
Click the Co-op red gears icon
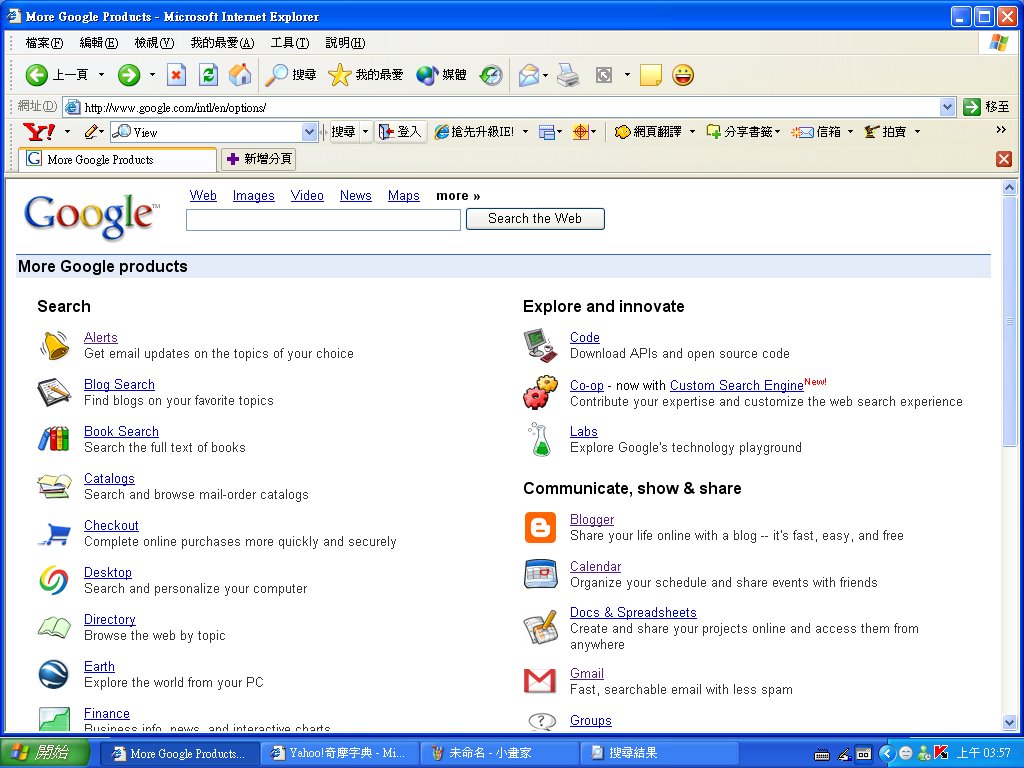click(x=541, y=392)
